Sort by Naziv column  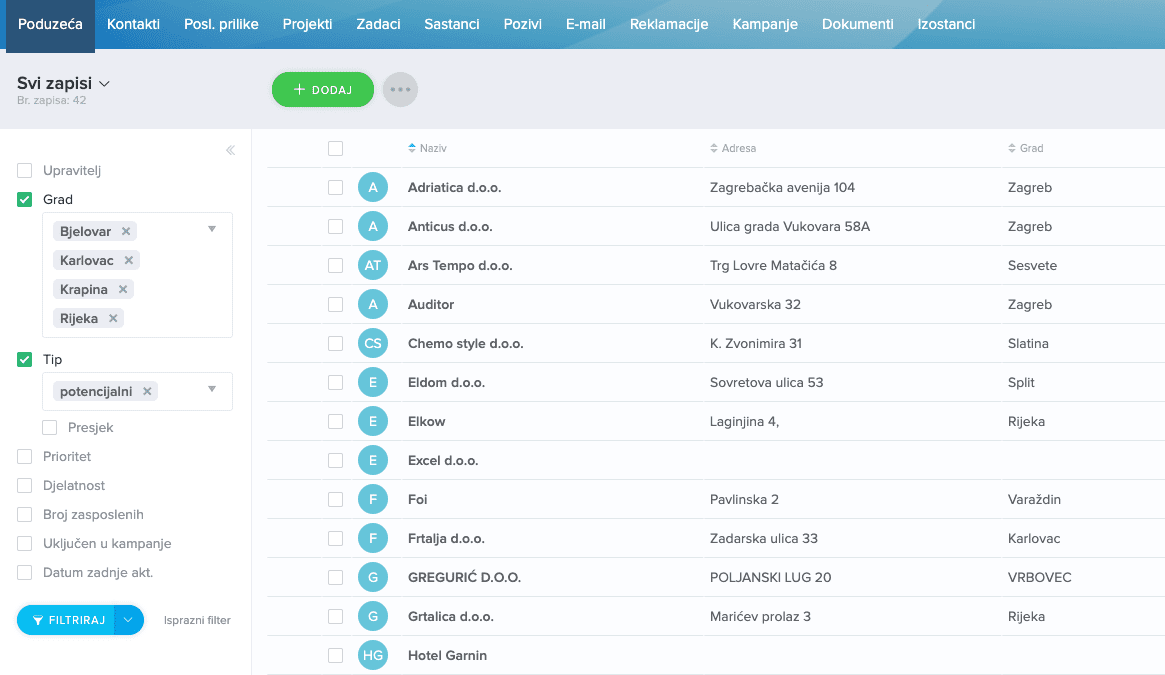[427, 148]
